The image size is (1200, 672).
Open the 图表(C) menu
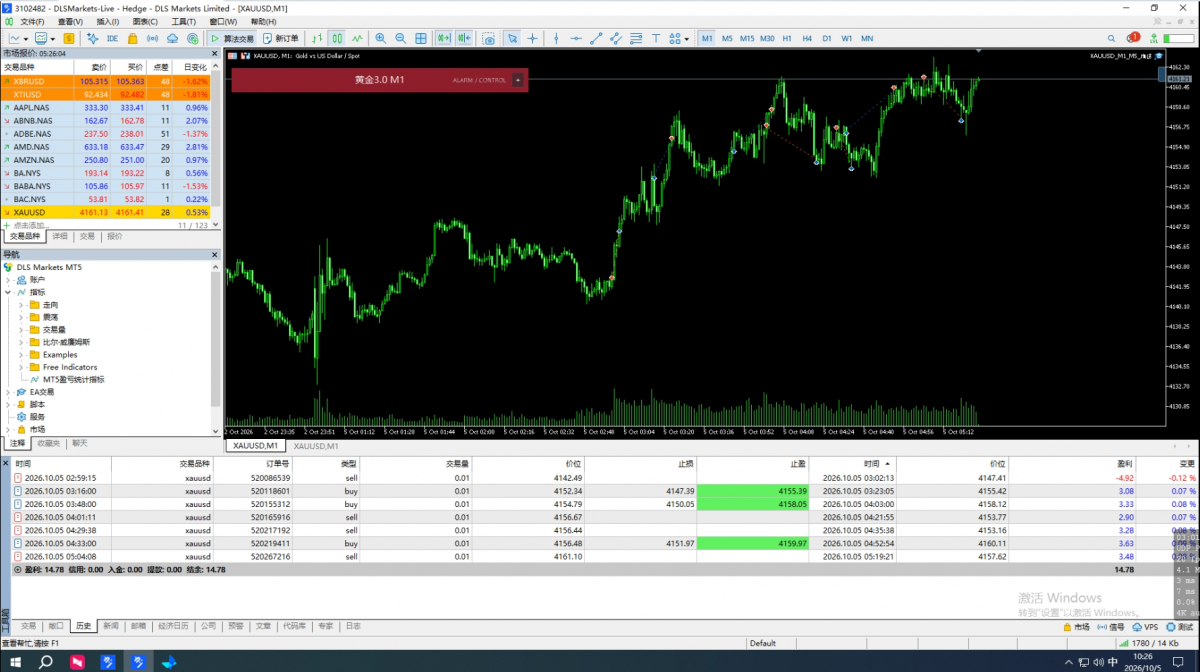pos(145,21)
